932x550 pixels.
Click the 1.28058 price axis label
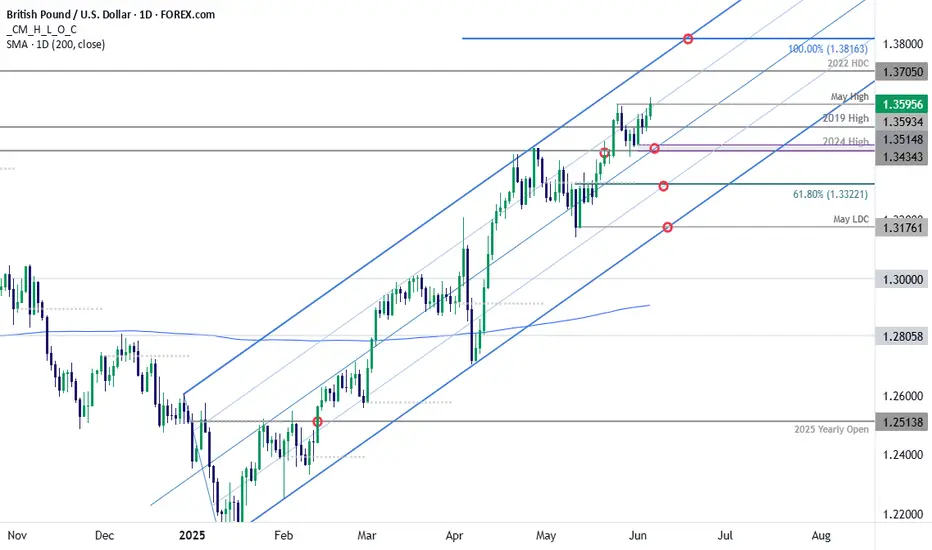click(x=902, y=337)
